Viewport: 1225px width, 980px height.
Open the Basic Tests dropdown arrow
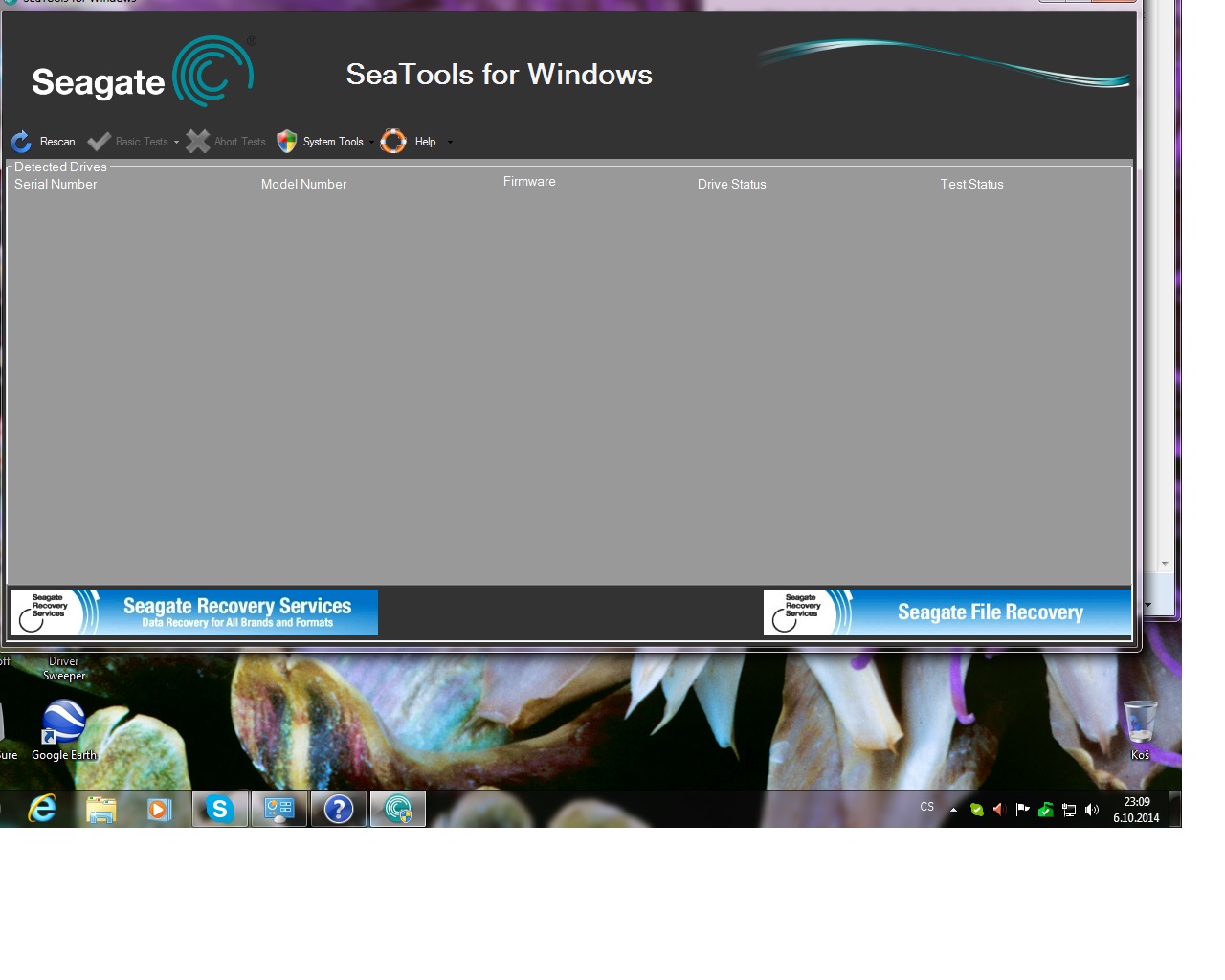click(x=176, y=142)
